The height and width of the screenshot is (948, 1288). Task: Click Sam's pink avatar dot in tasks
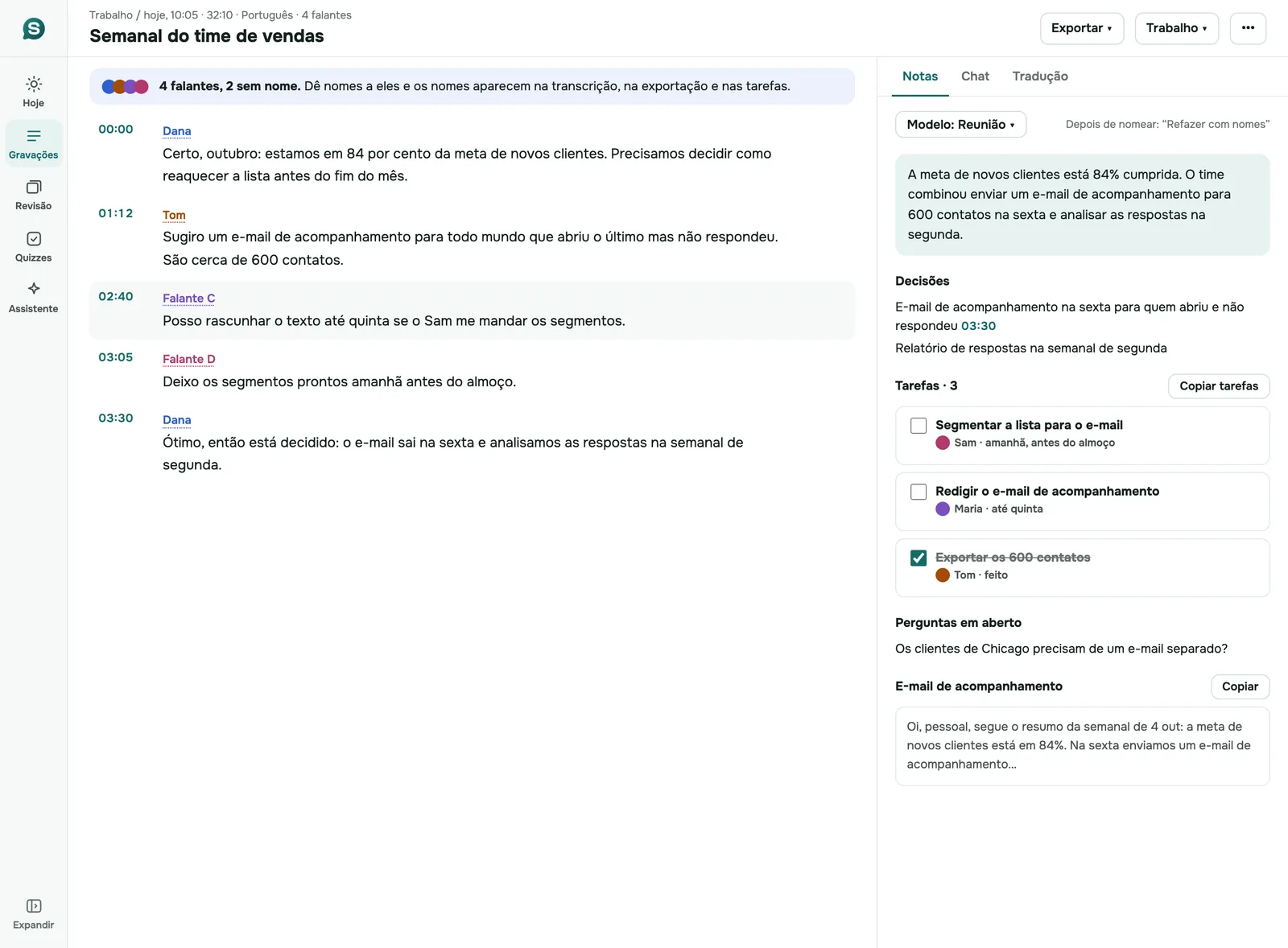tap(943, 443)
